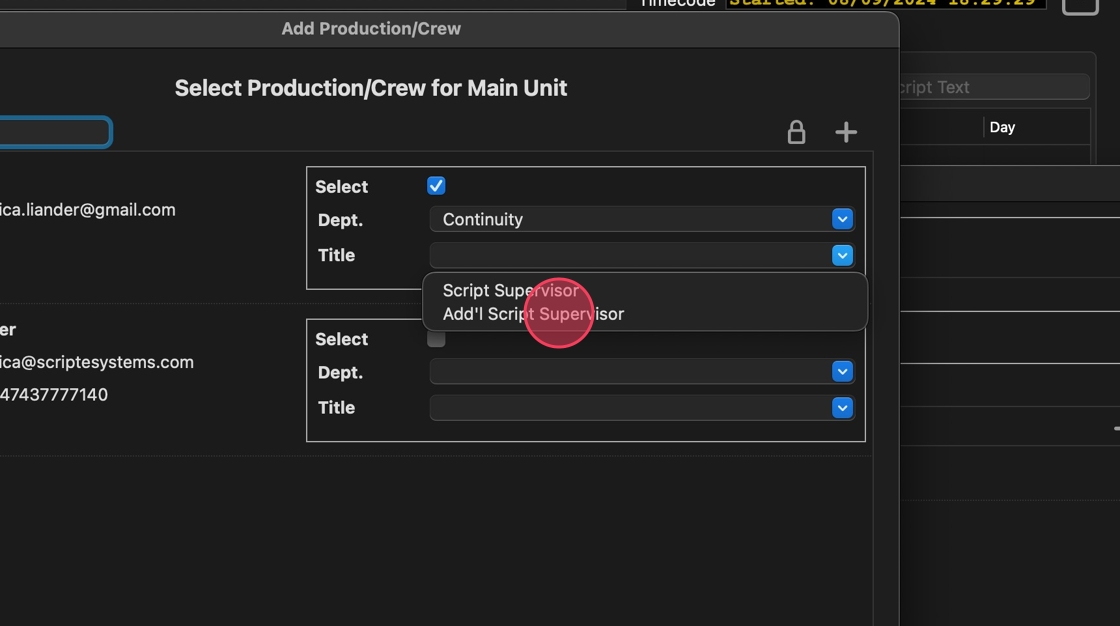The height and width of the screenshot is (626, 1120).
Task: Focus the blue-outlined search field
Action: point(55,132)
